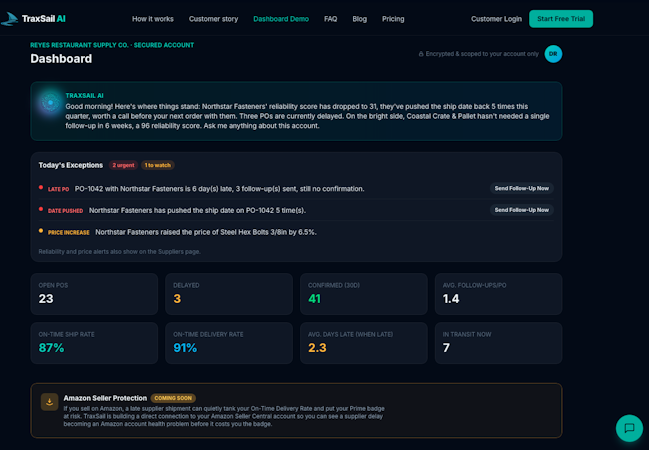Click the lock icon beside Encrypted text
Screen dimensions: 649x450
pos(421,54)
